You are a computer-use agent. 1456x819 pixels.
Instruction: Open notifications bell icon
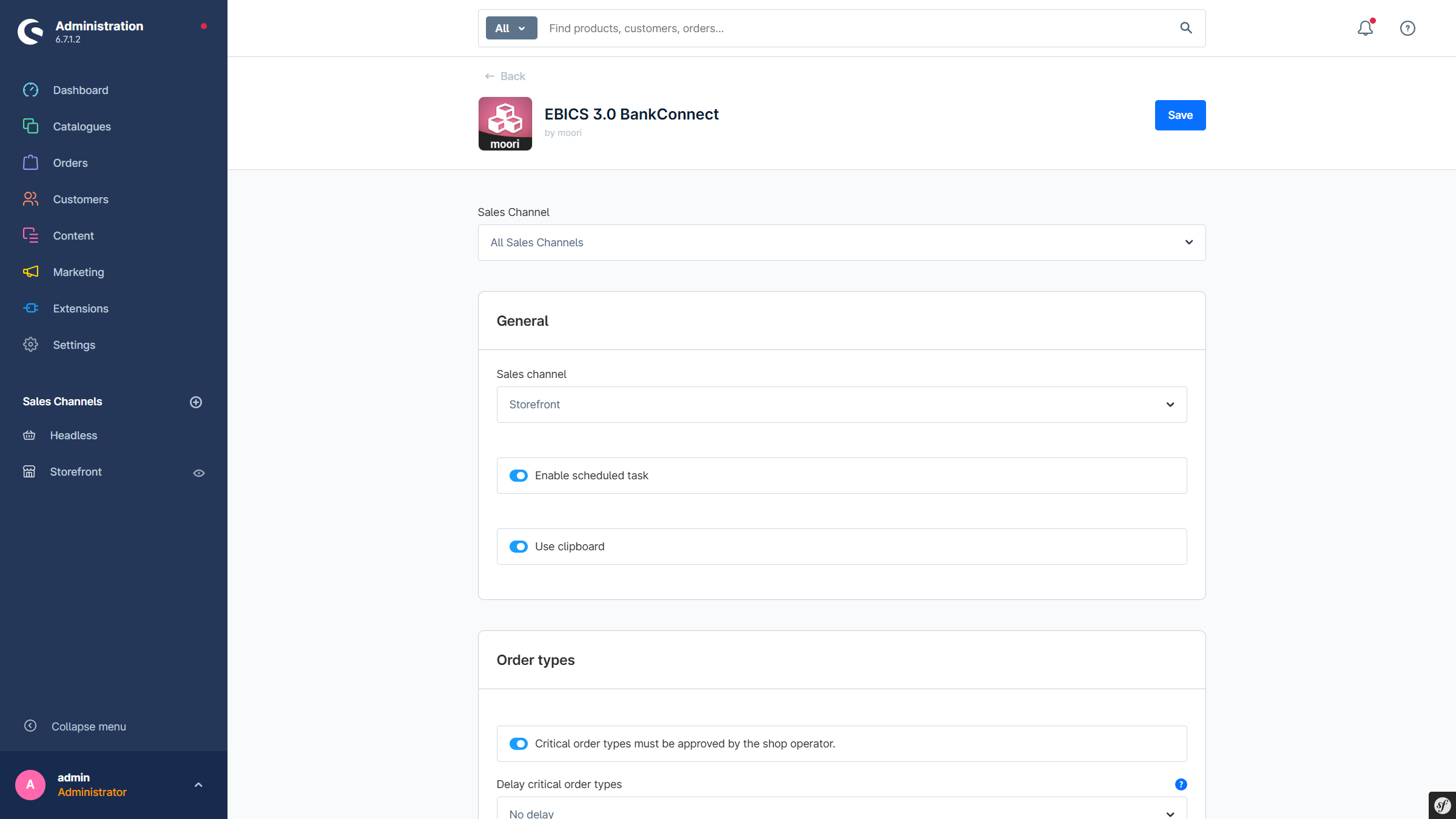[1365, 28]
